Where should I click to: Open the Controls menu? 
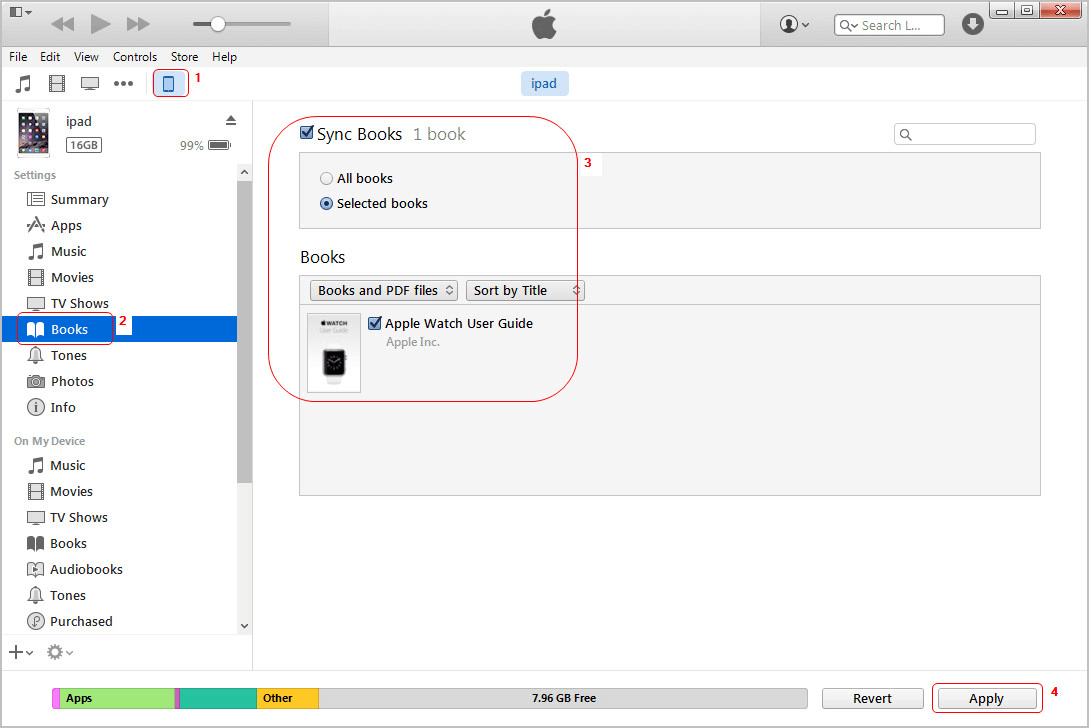pos(135,57)
